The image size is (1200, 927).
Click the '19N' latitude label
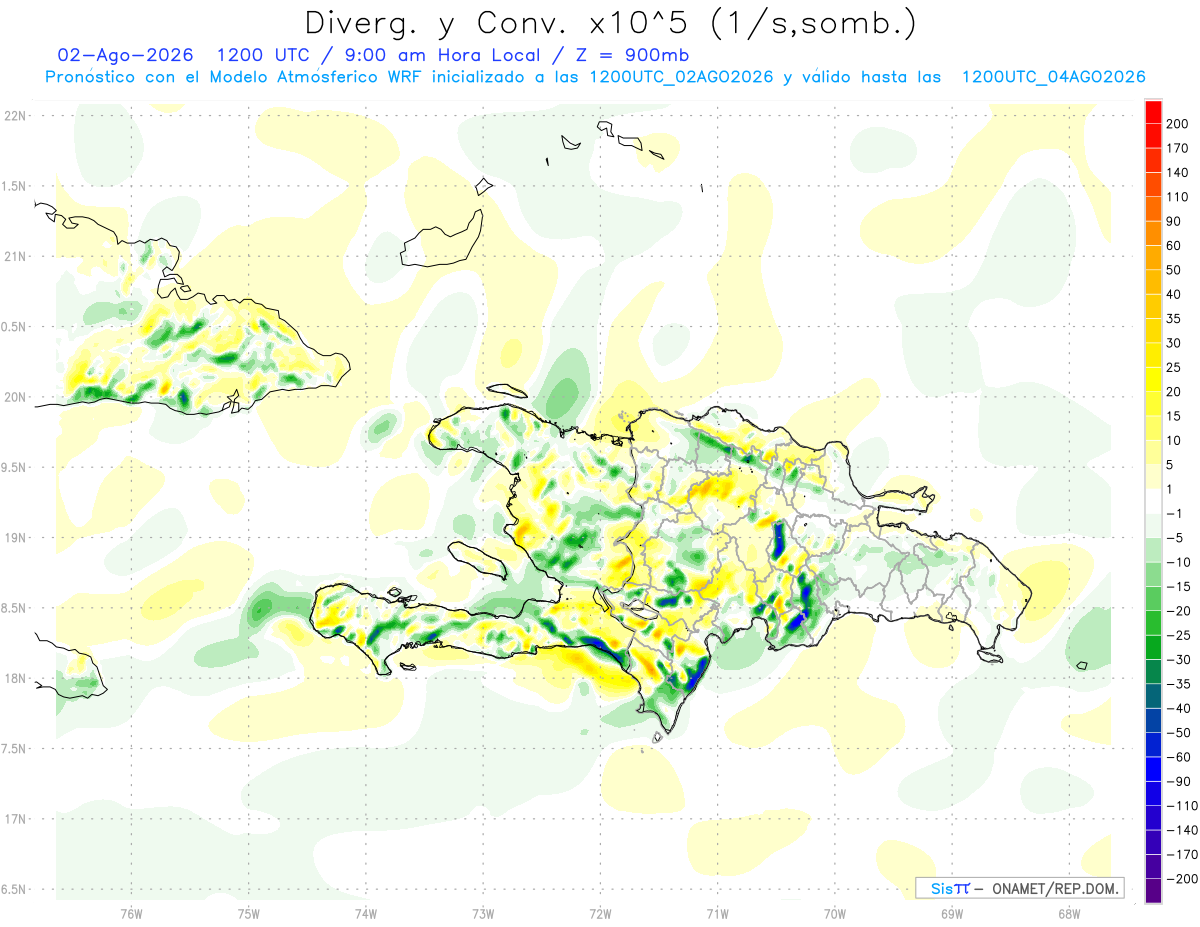[x=15, y=538]
